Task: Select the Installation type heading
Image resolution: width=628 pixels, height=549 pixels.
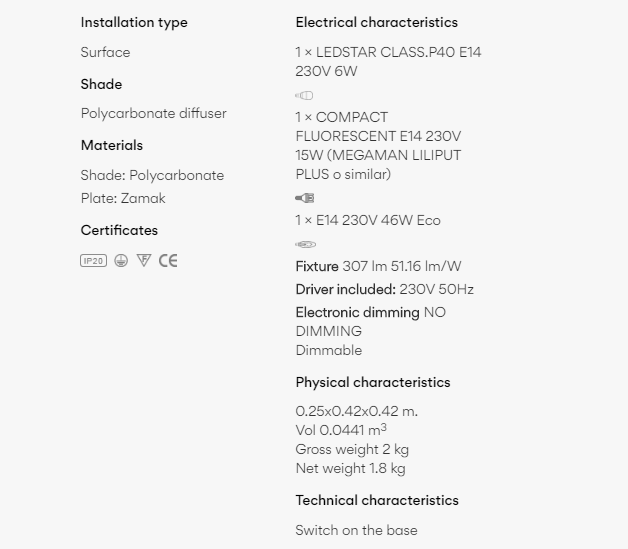Action: (x=134, y=22)
